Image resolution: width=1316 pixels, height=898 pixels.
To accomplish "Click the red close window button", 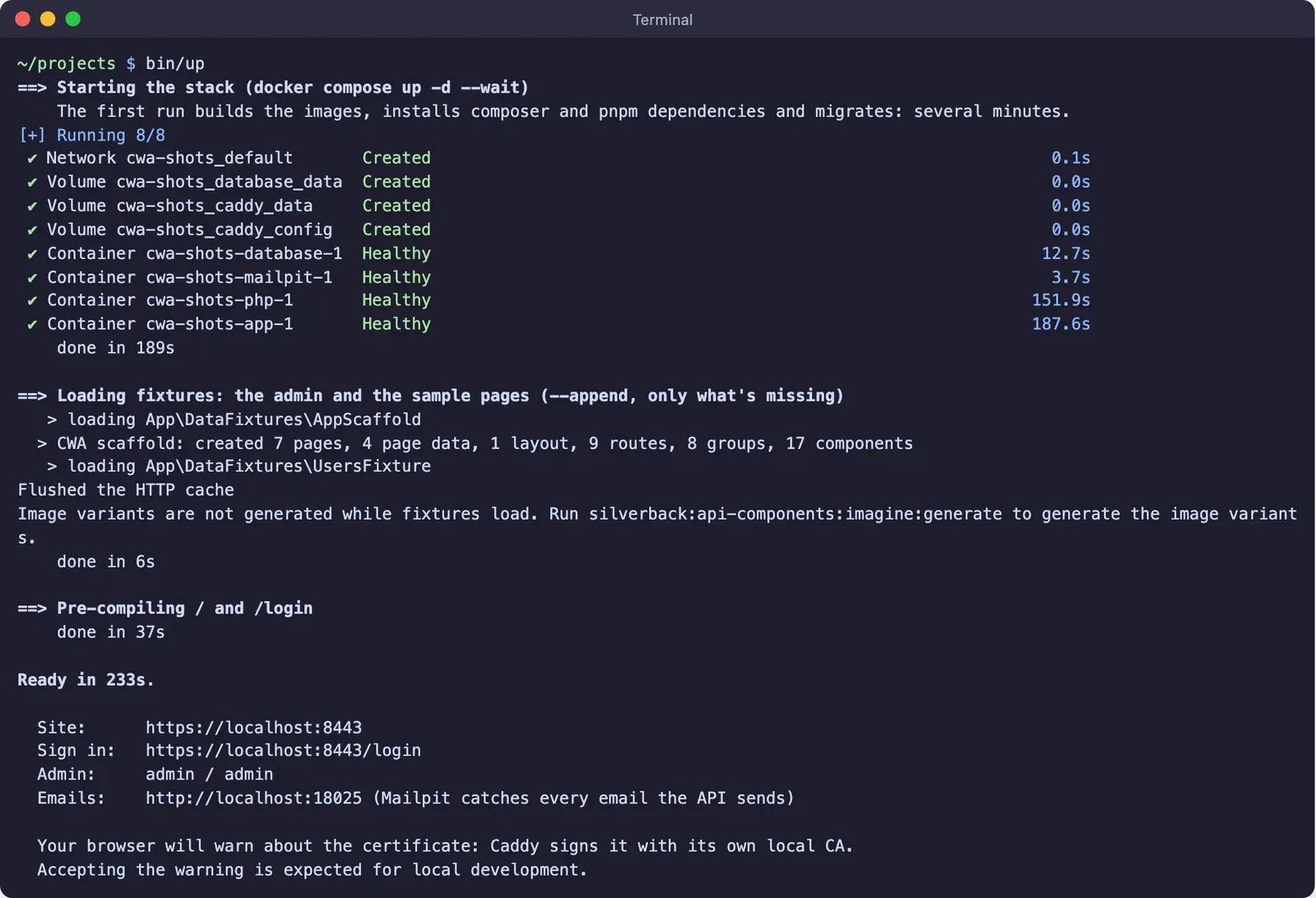I will click(23, 19).
